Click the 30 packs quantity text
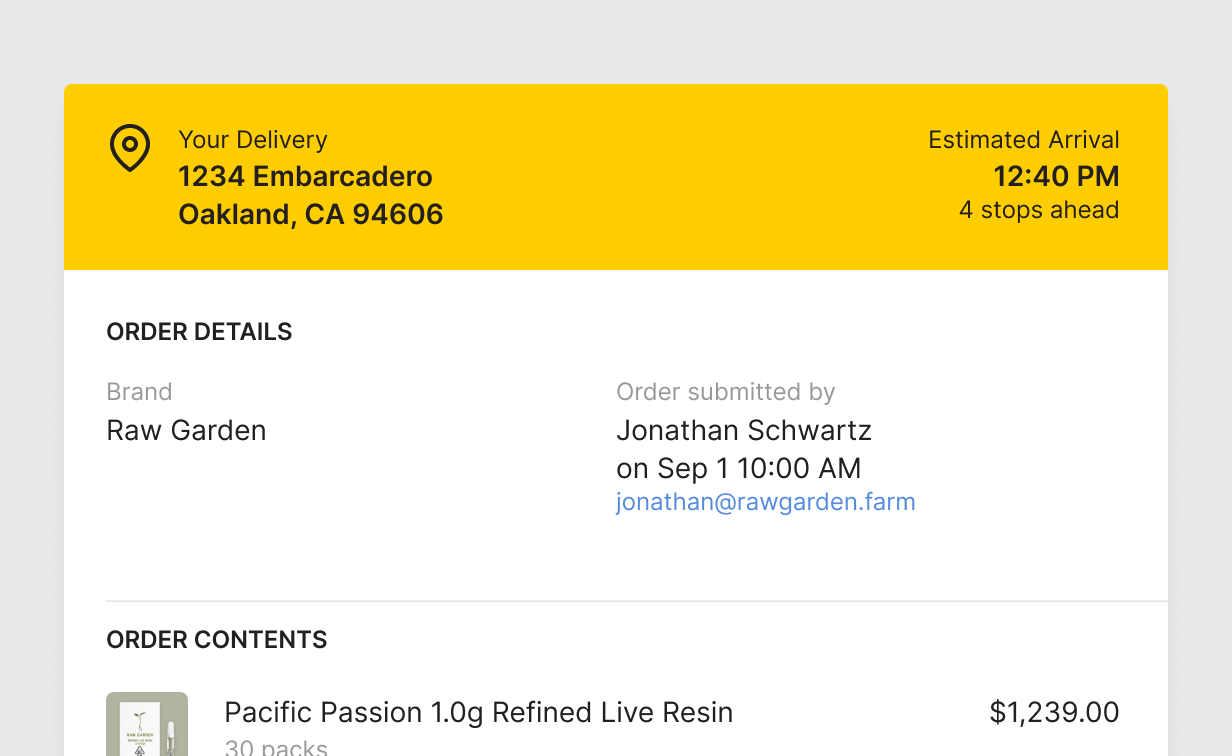This screenshot has height=756, width=1232. 276,747
